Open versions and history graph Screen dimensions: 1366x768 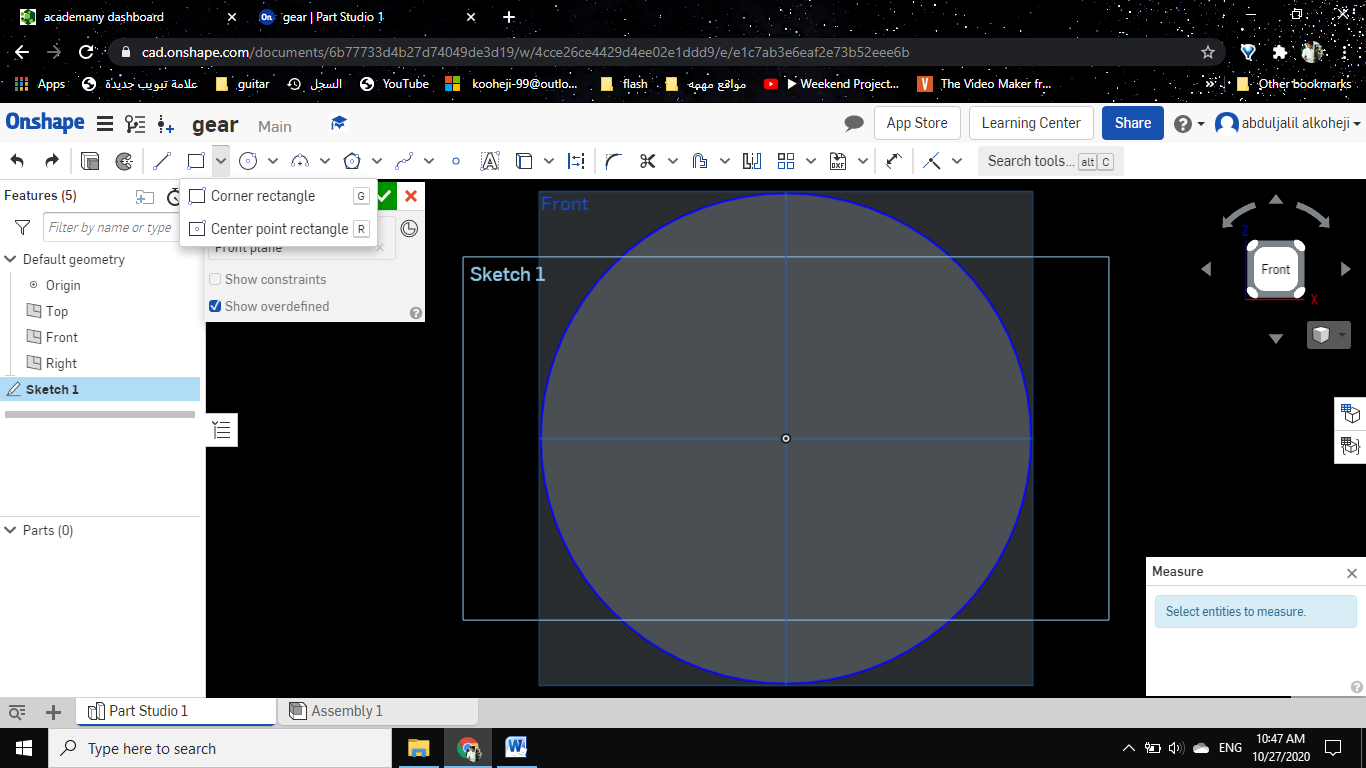[135, 124]
